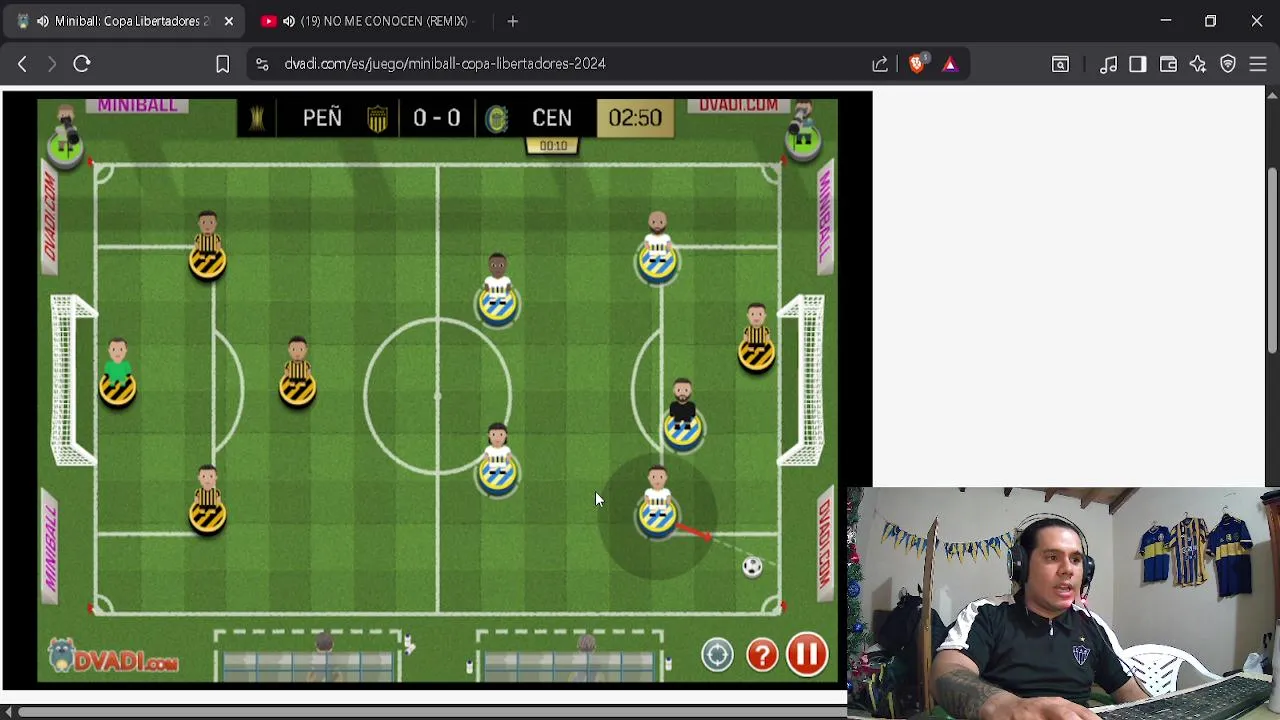This screenshot has width=1280, height=720.
Task: Mute the YouTube tab audio icon
Action: [x=289, y=21]
